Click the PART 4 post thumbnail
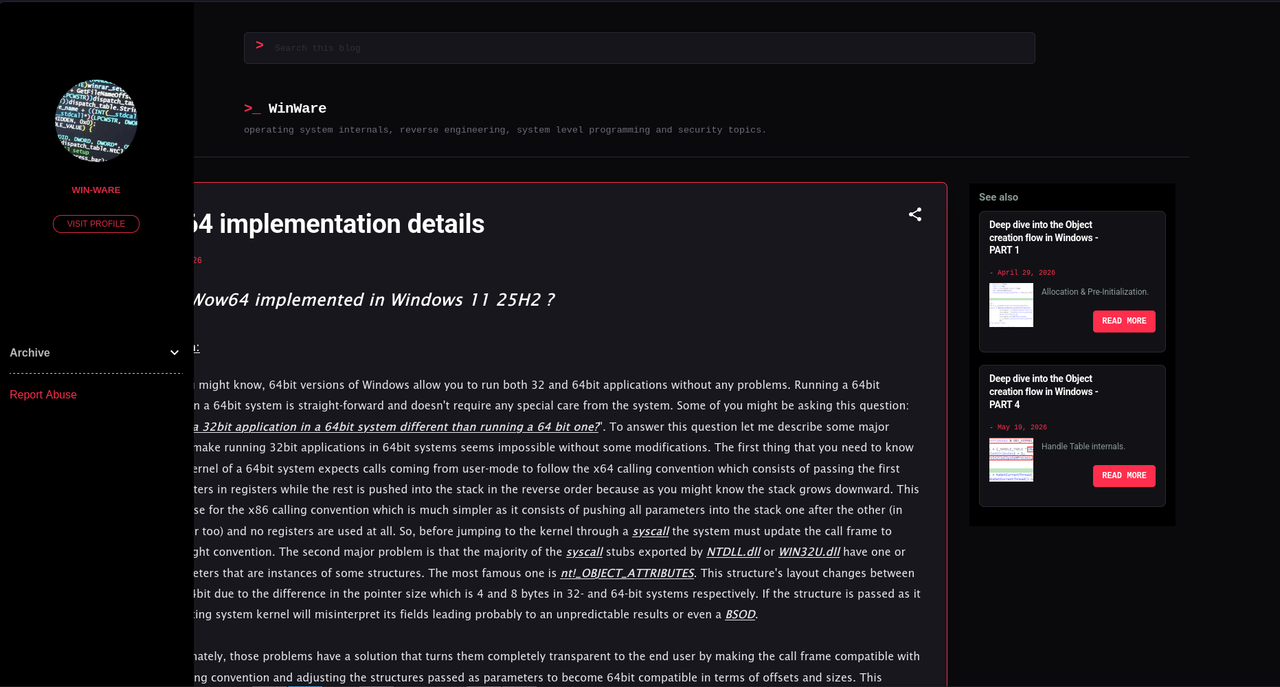1280x687 pixels. coord(1011,460)
